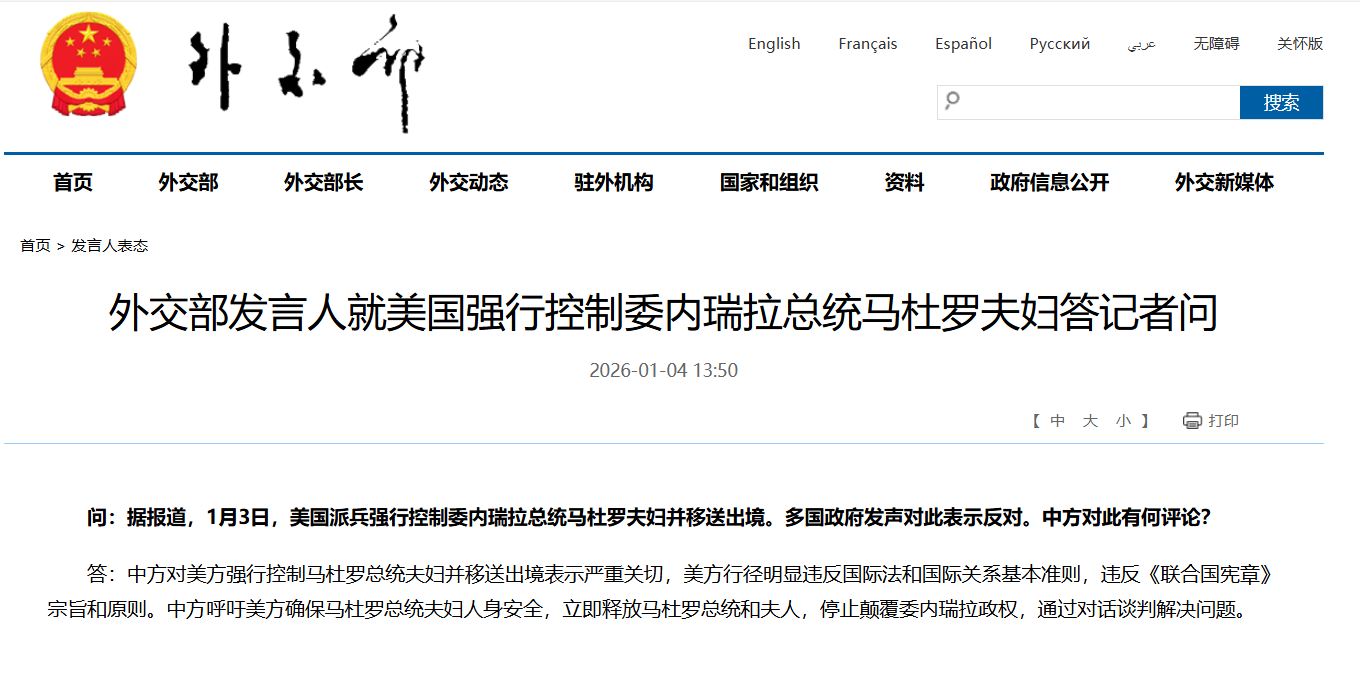Image resolution: width=1360 pixels, height=694 pixels.
Task: Open the Español version
Action: (963, 44)
